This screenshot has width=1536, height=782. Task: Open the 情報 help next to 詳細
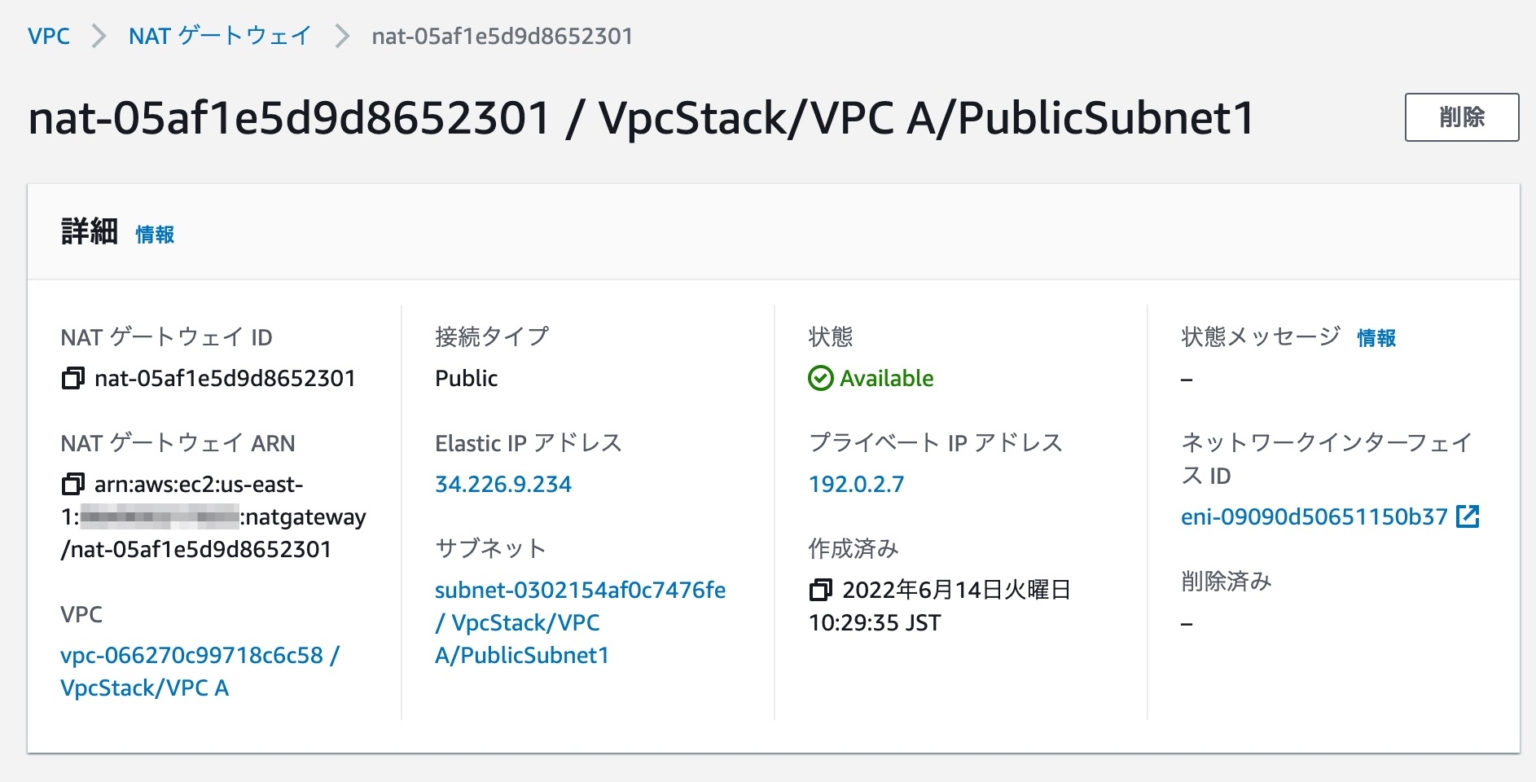point(154,234)
